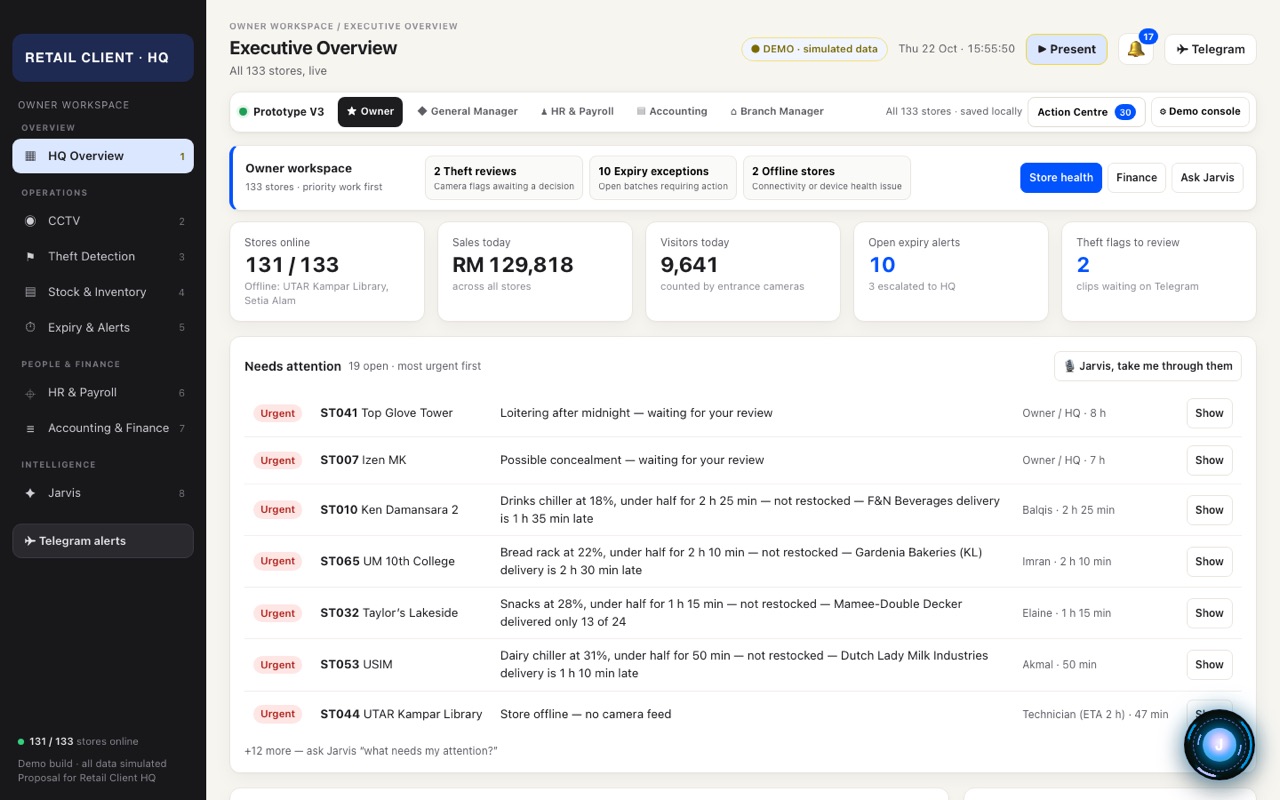This screenshot has width=1280, height=800.
Task: Click the notification bell icon
Action: coord(1135,49)
